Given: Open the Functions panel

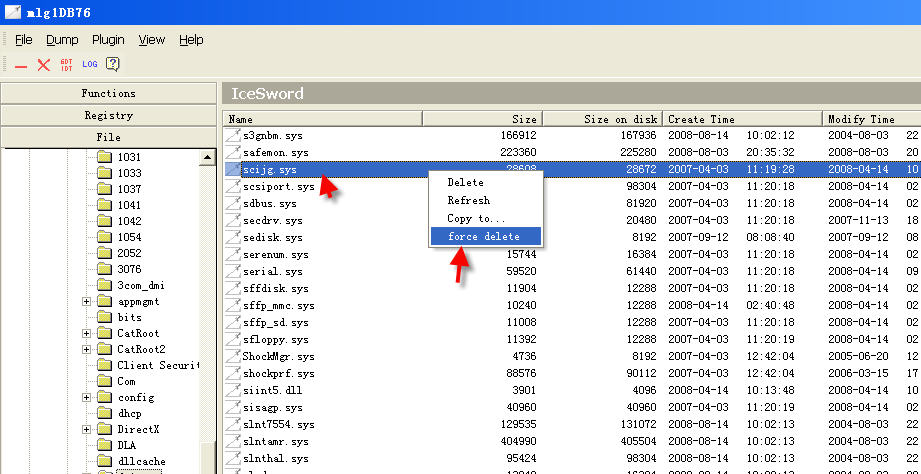Looking at the screenshot, I should click(x=108, y=93).
